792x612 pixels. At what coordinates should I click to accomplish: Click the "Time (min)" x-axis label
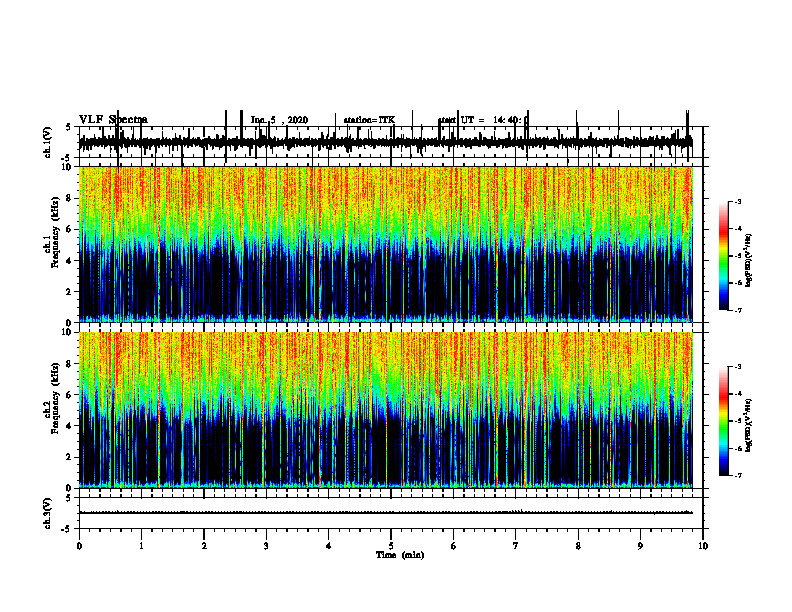400,555
